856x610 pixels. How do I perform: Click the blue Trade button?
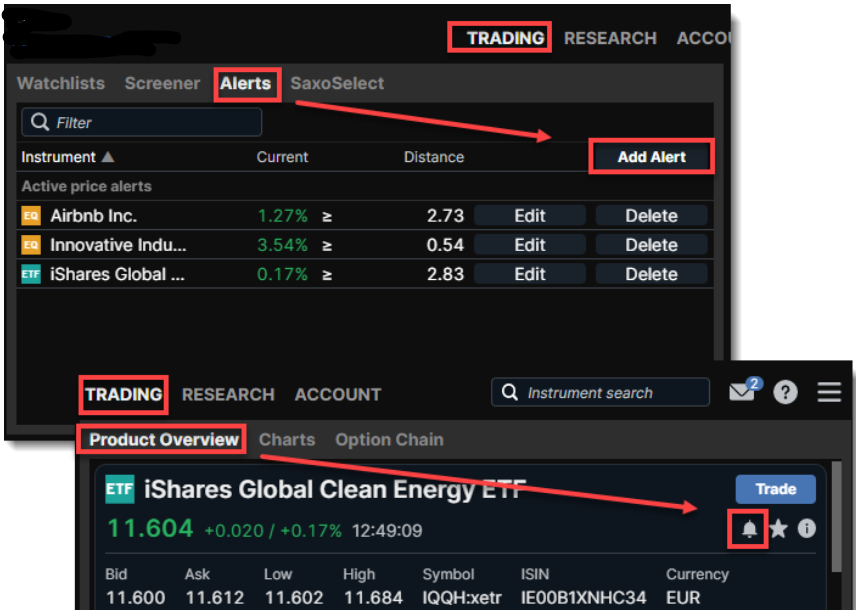[775, 489]
